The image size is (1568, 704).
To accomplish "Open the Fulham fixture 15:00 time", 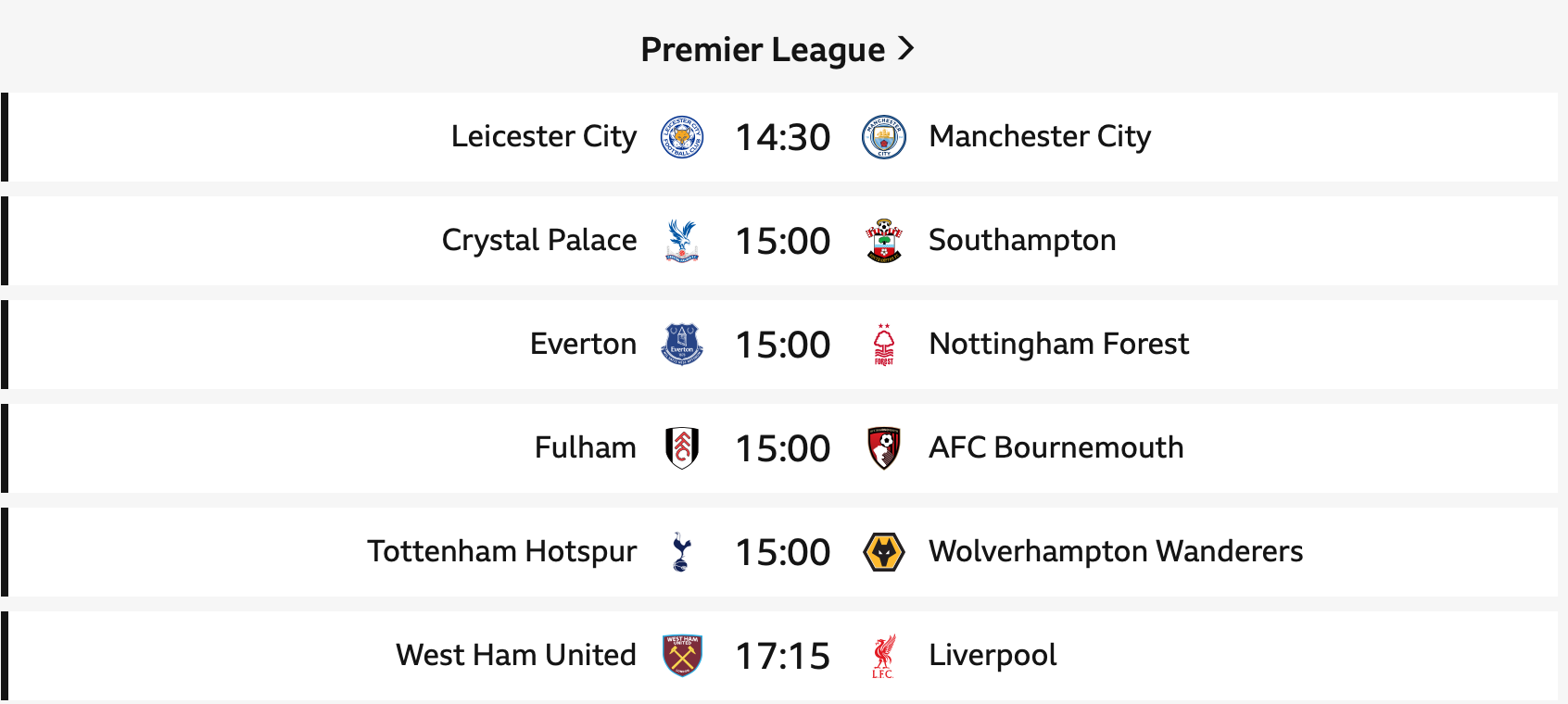I will tap(783, 448).
